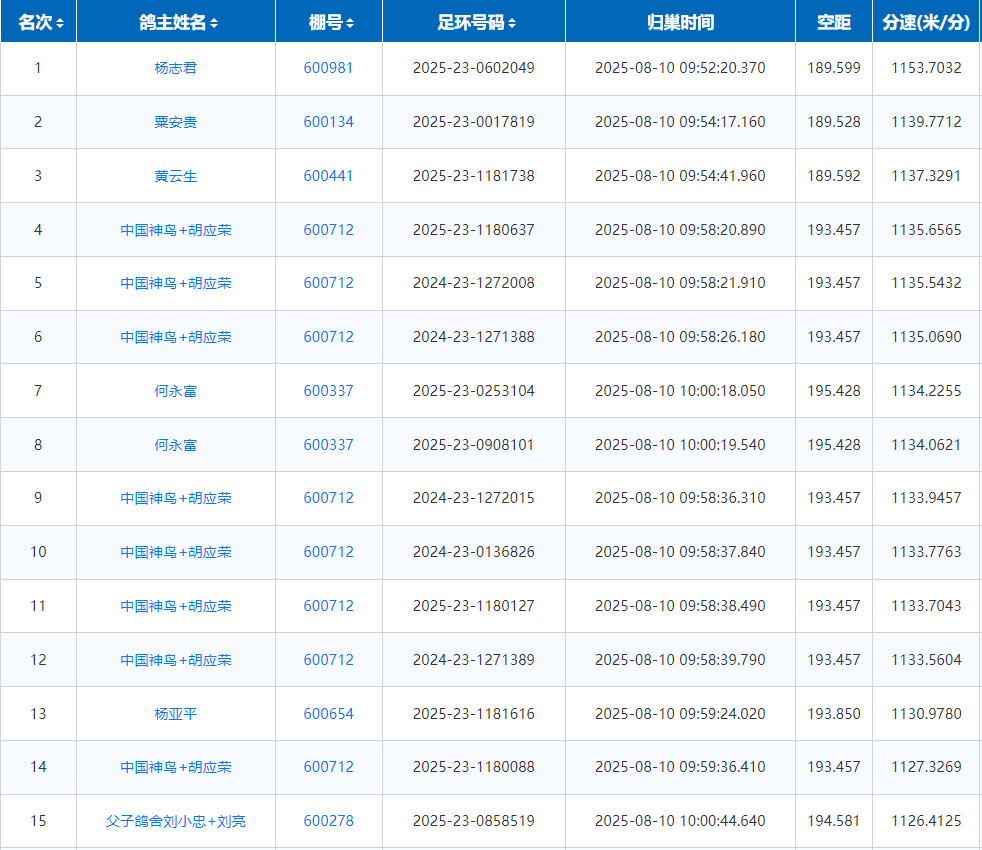The height and width of the screenshot is (850, 982).
Task: Open 中国神鸟+胡应荣 link in rank 4 row
Action: coord(176,230)
